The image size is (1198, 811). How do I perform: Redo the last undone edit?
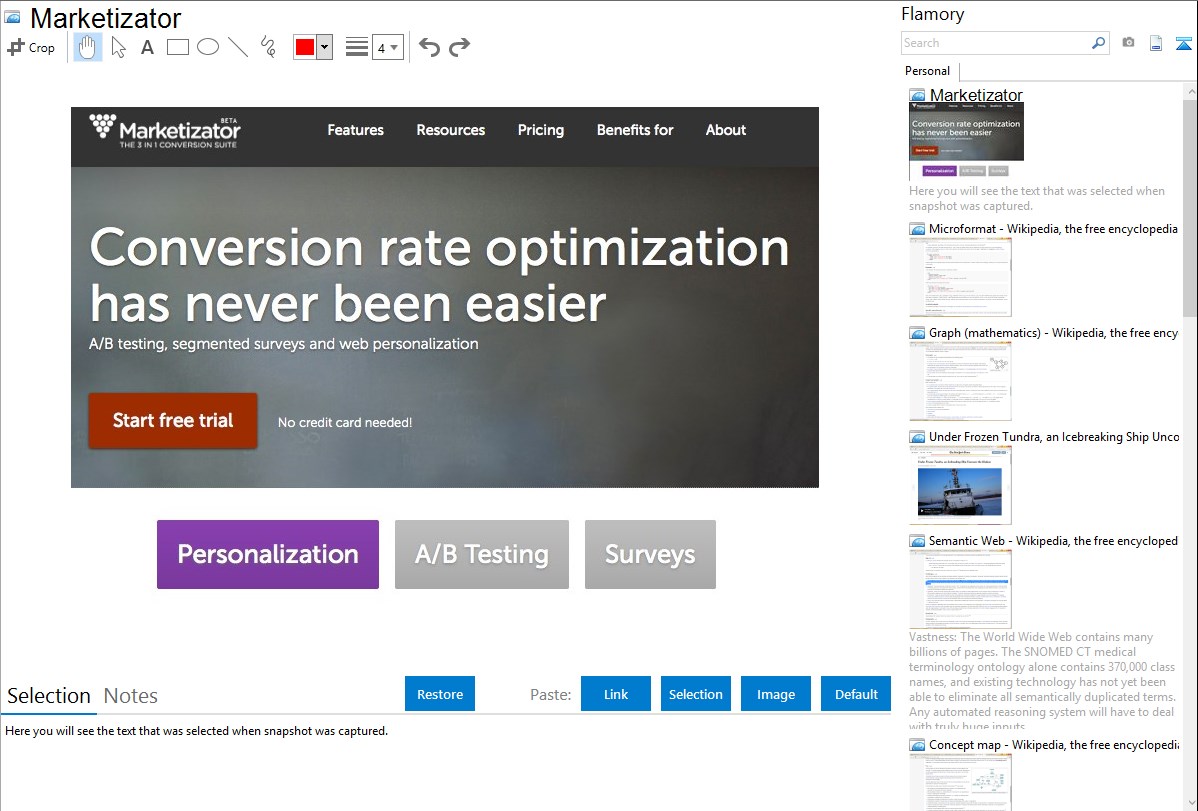coord(459,47)
